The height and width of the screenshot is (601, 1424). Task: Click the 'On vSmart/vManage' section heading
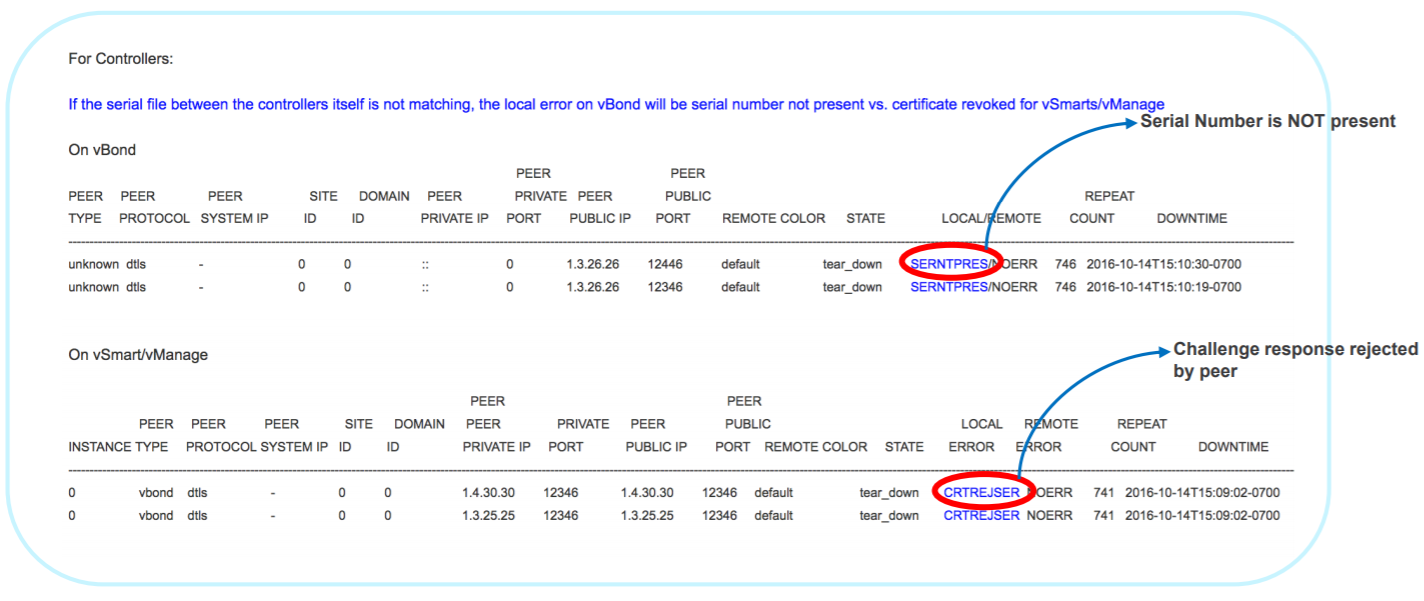pos(137,354)
